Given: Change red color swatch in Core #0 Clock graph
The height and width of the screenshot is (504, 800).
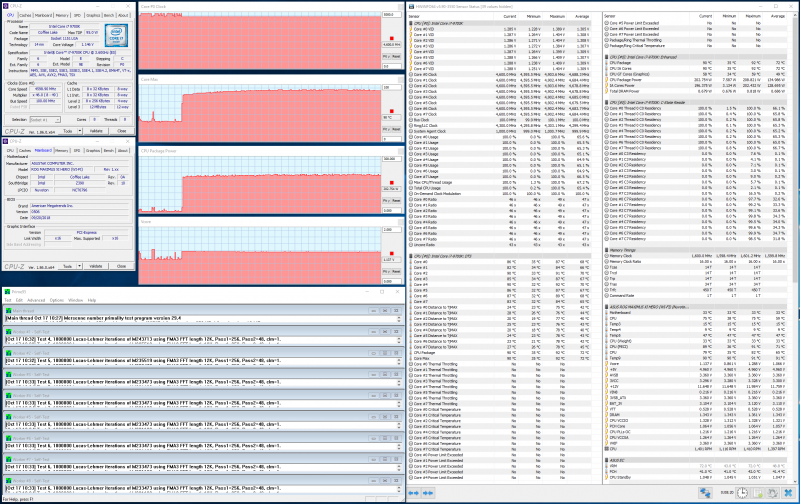Looking at the screenshot, I should click(392, 38).
